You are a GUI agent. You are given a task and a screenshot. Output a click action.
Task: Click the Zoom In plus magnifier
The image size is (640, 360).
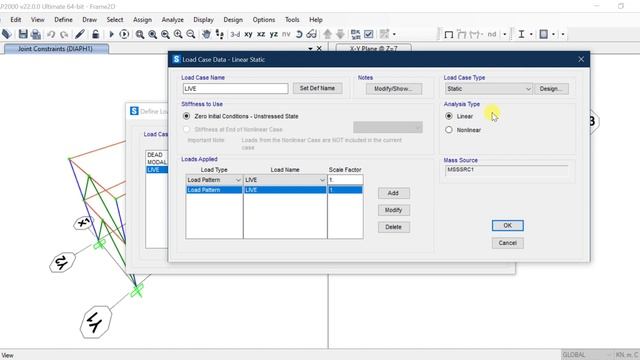point(178,34)
